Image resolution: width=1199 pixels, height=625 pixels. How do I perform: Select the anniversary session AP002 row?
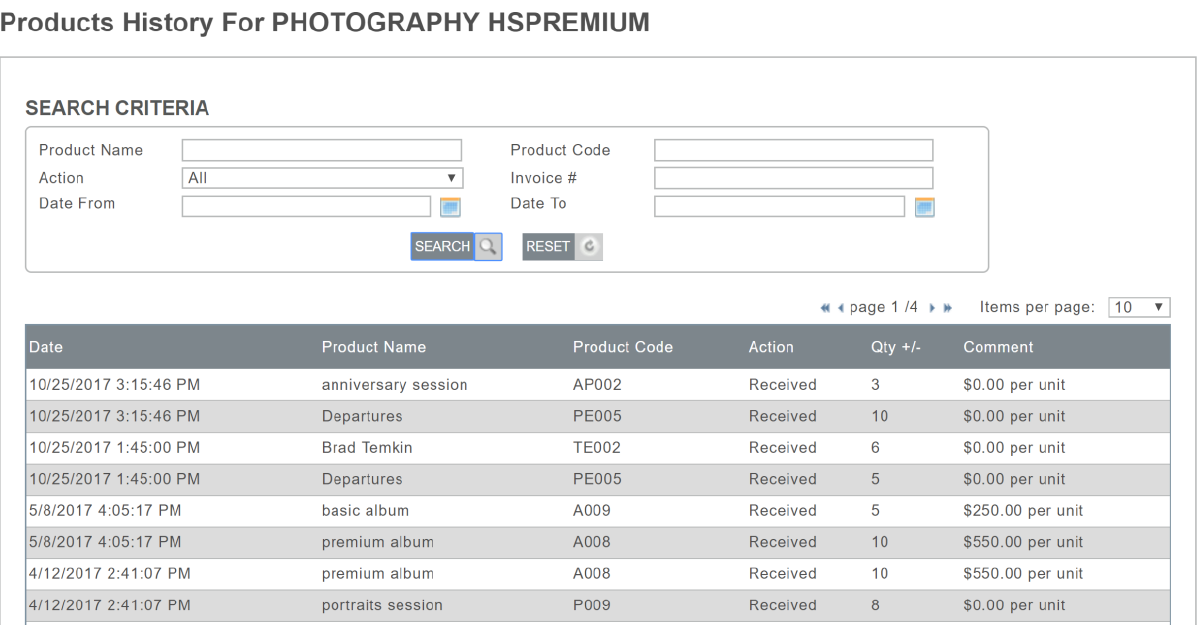(x=395, y=384)
